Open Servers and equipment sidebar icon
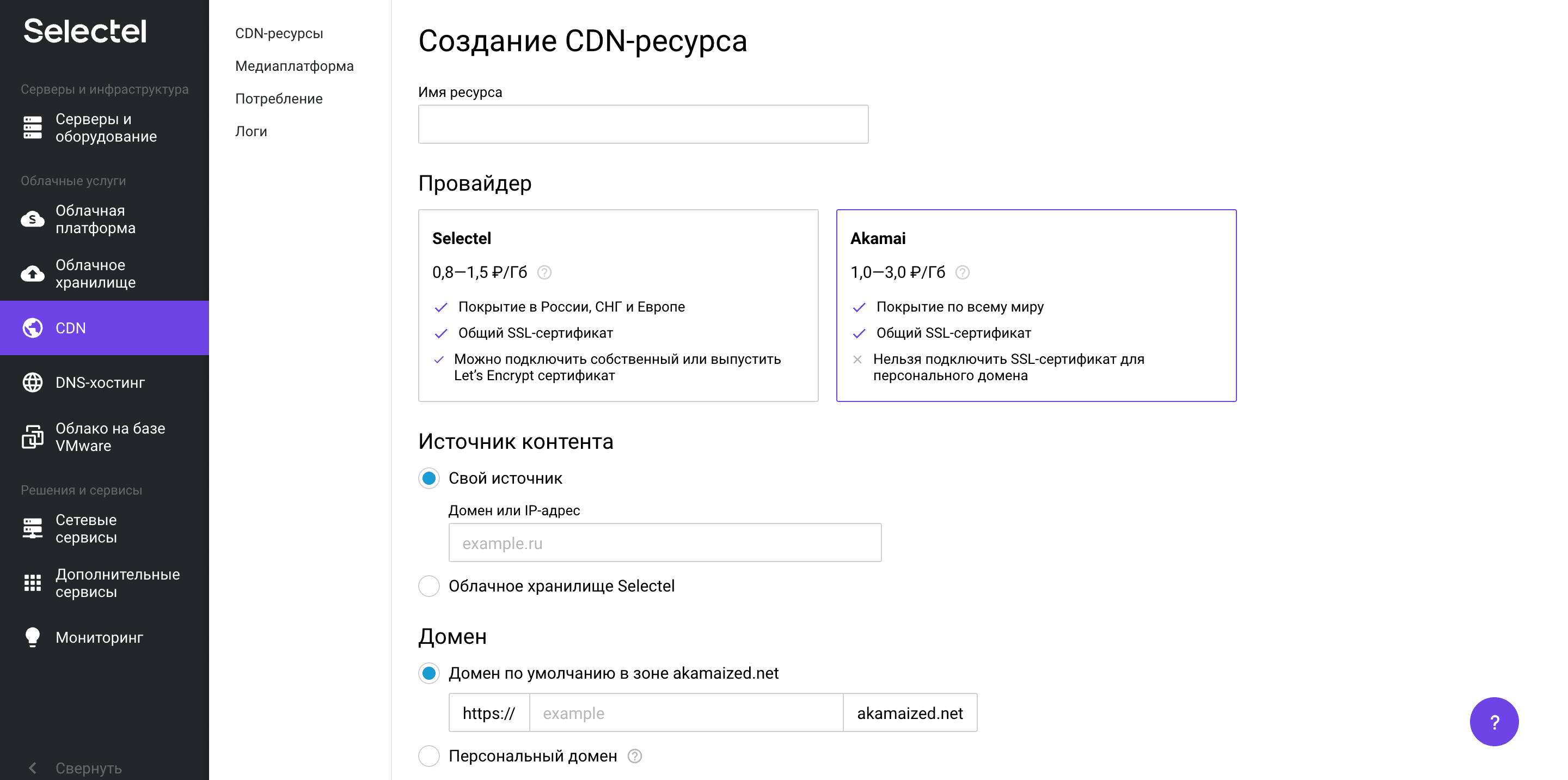 click(x=32, y=128)
